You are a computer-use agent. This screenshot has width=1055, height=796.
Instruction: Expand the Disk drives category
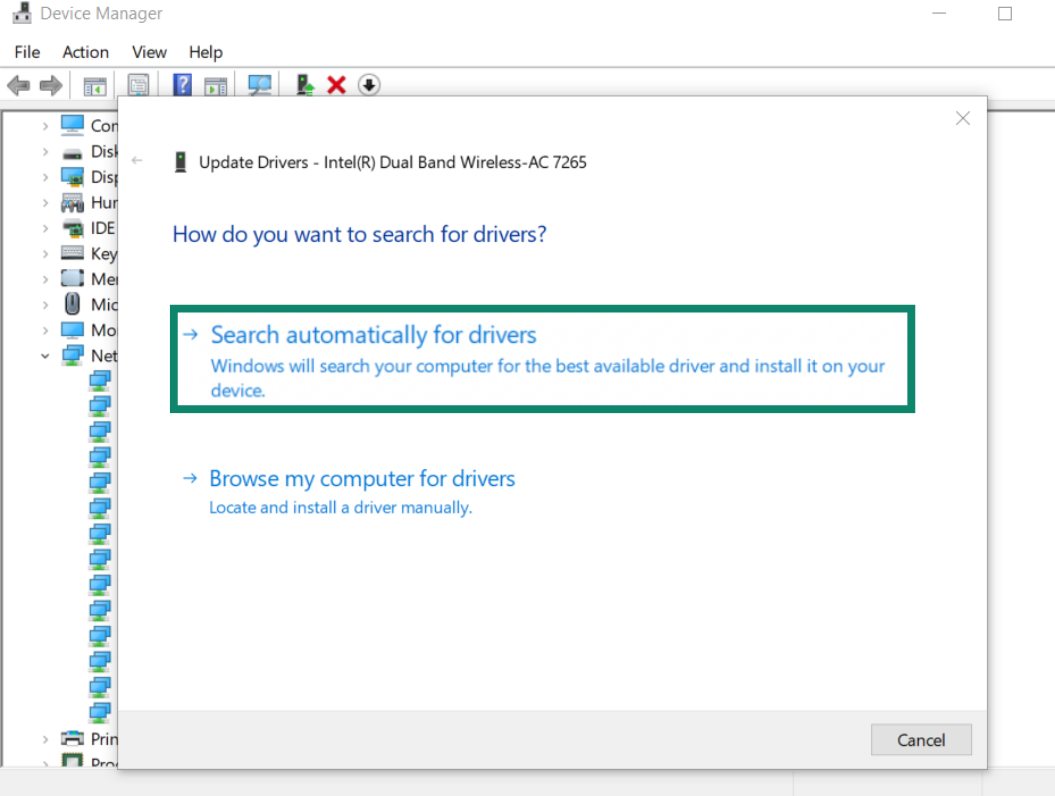45,151
